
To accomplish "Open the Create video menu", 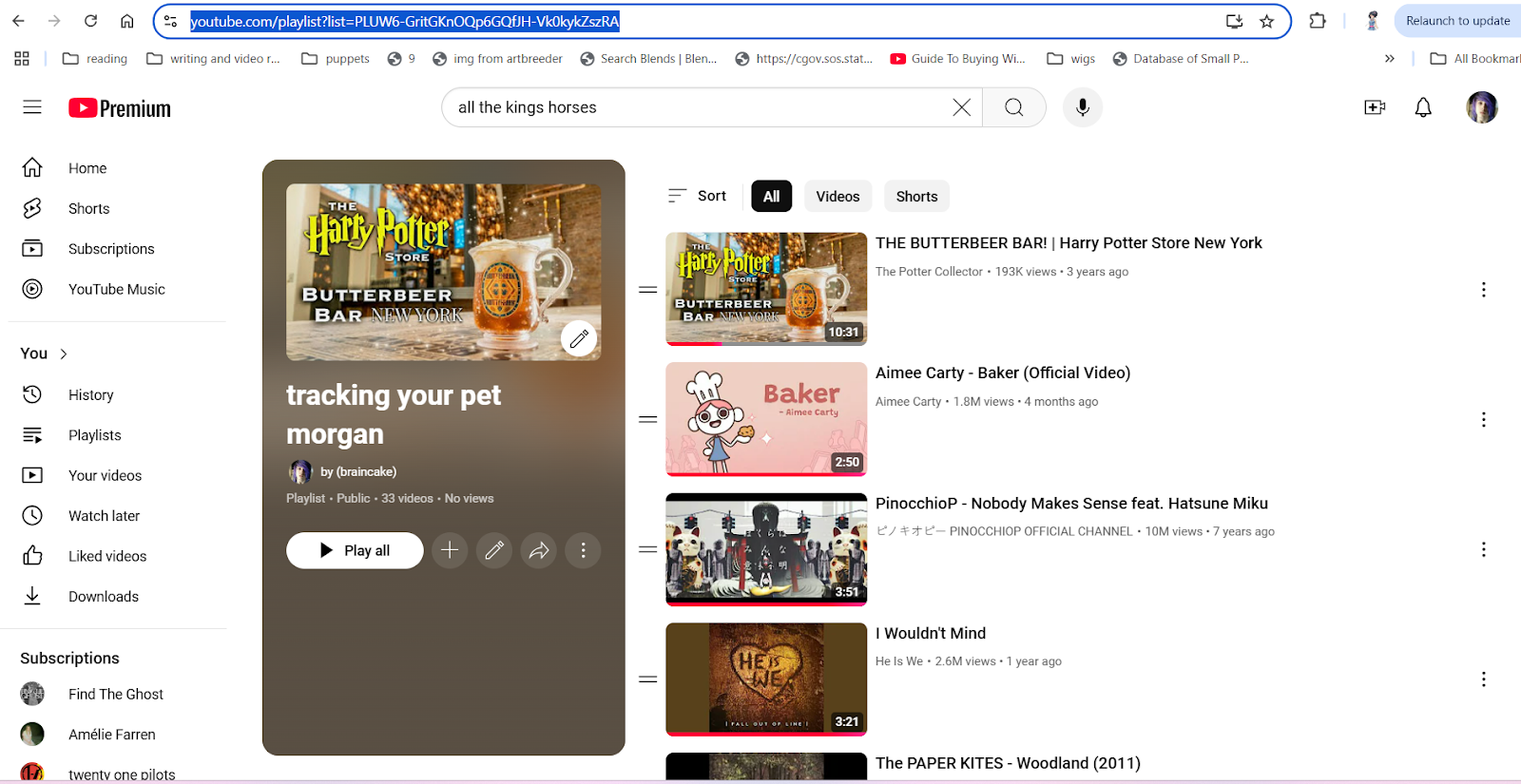I will pos(1375,107).
